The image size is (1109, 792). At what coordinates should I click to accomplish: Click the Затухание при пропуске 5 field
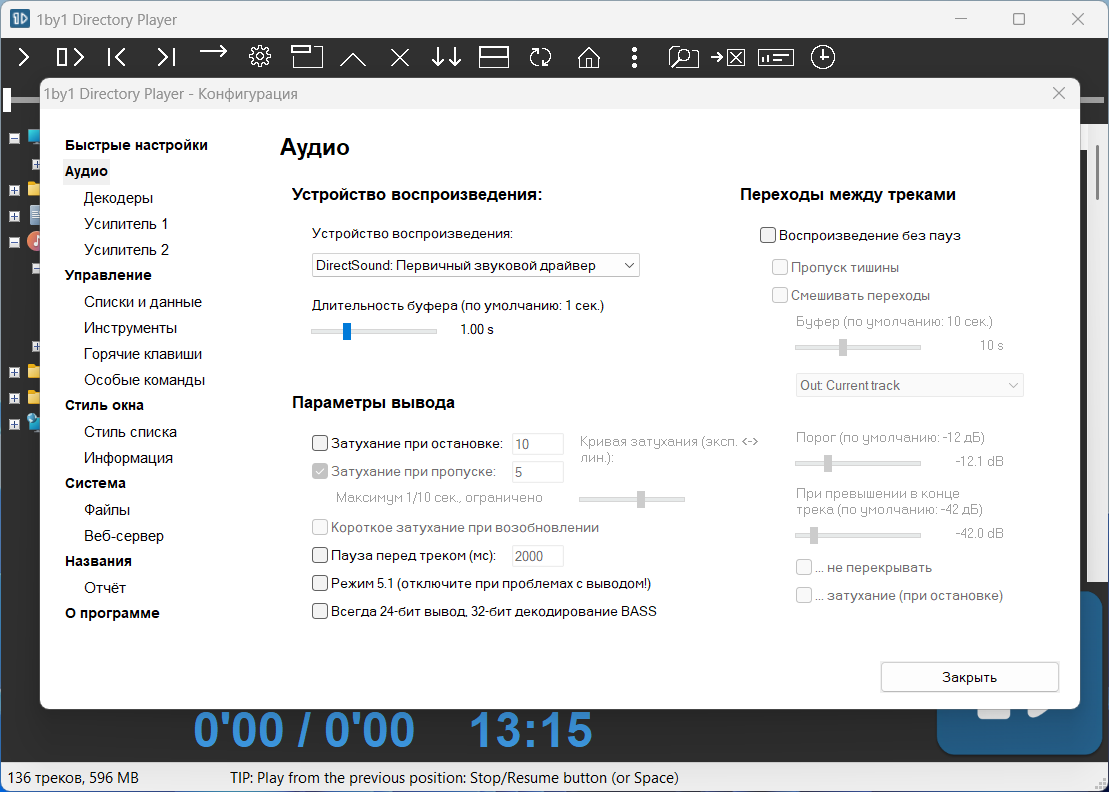pos(538,472)
